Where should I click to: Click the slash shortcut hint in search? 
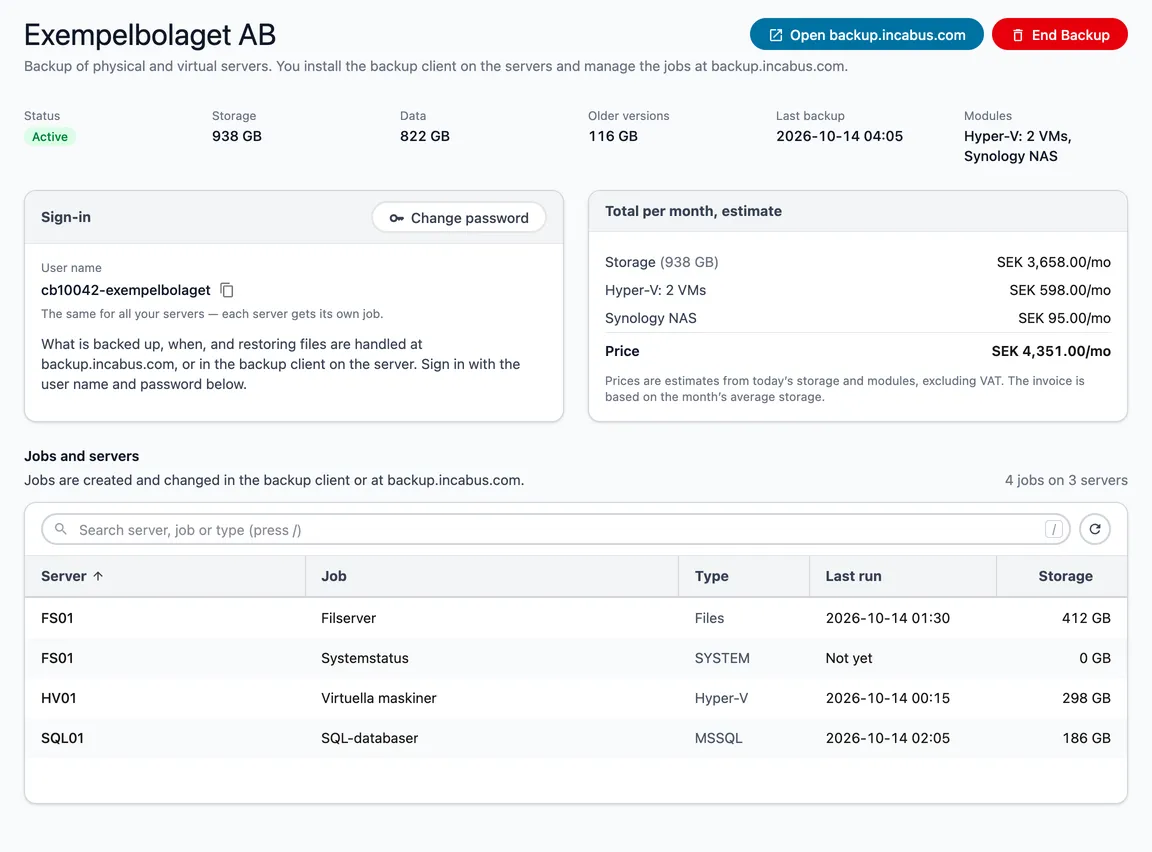1054,529
